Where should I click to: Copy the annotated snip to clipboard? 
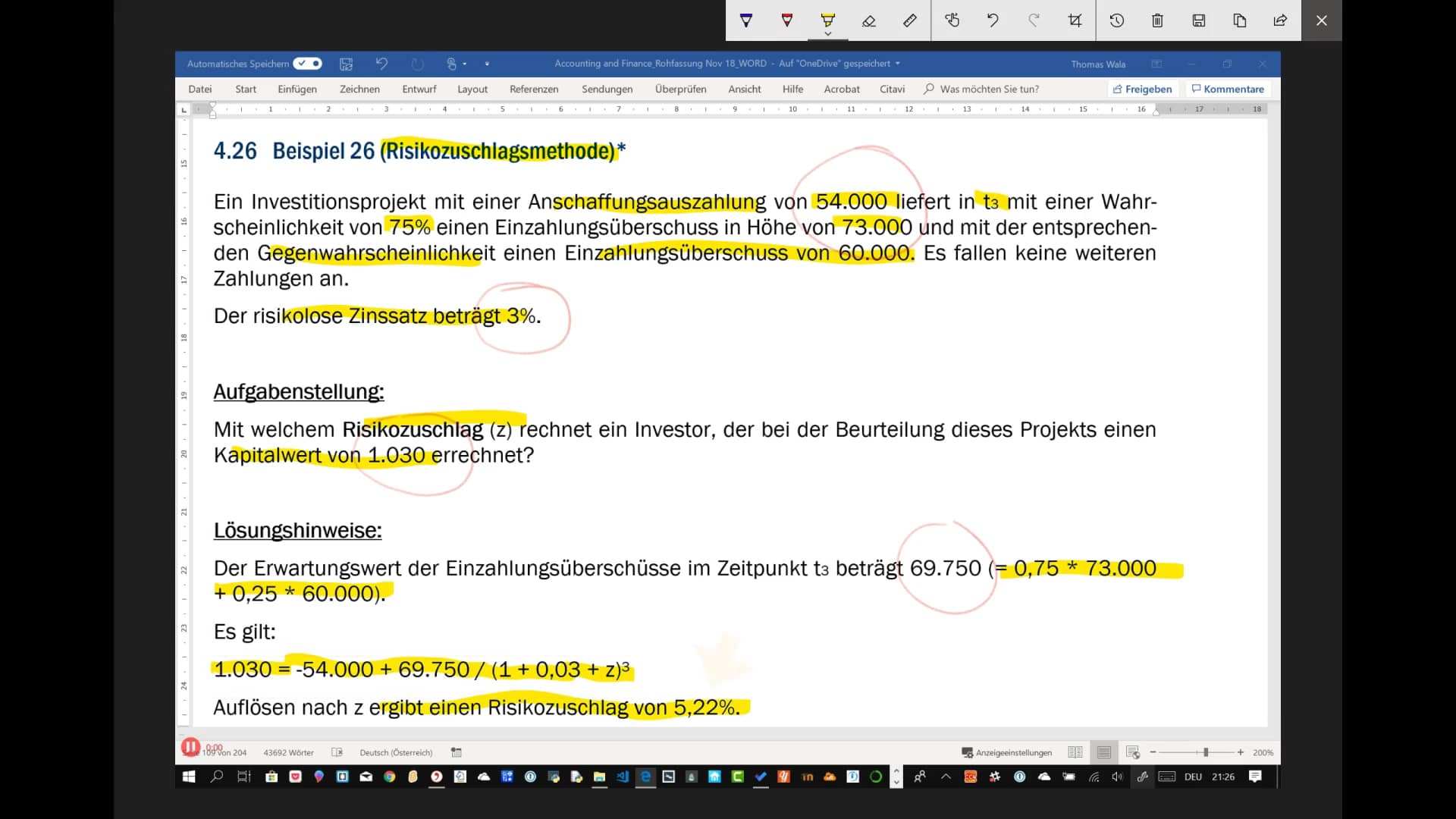pyautogui.click(x=1240, y=20)
